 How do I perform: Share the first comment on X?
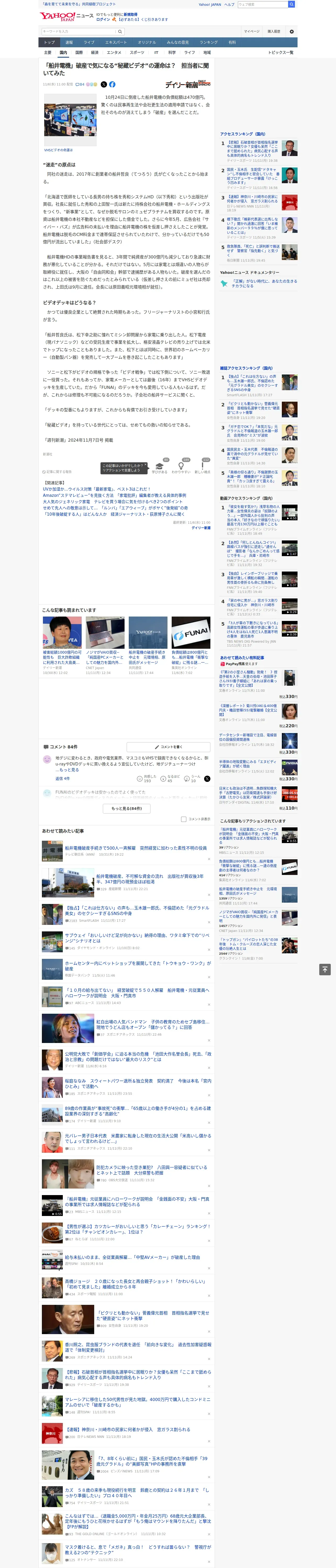point(207,779)
